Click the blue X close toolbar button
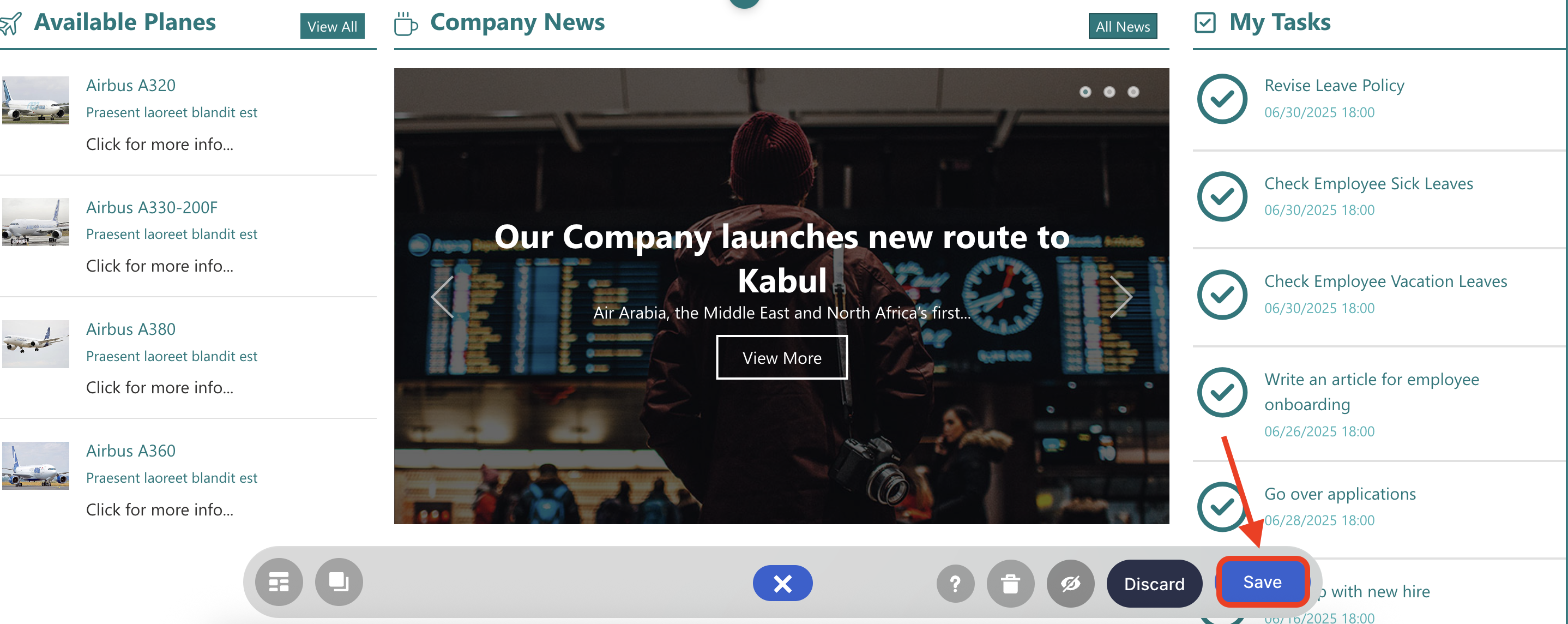This screenshot has width=1568, height=624. coord(782,583)
